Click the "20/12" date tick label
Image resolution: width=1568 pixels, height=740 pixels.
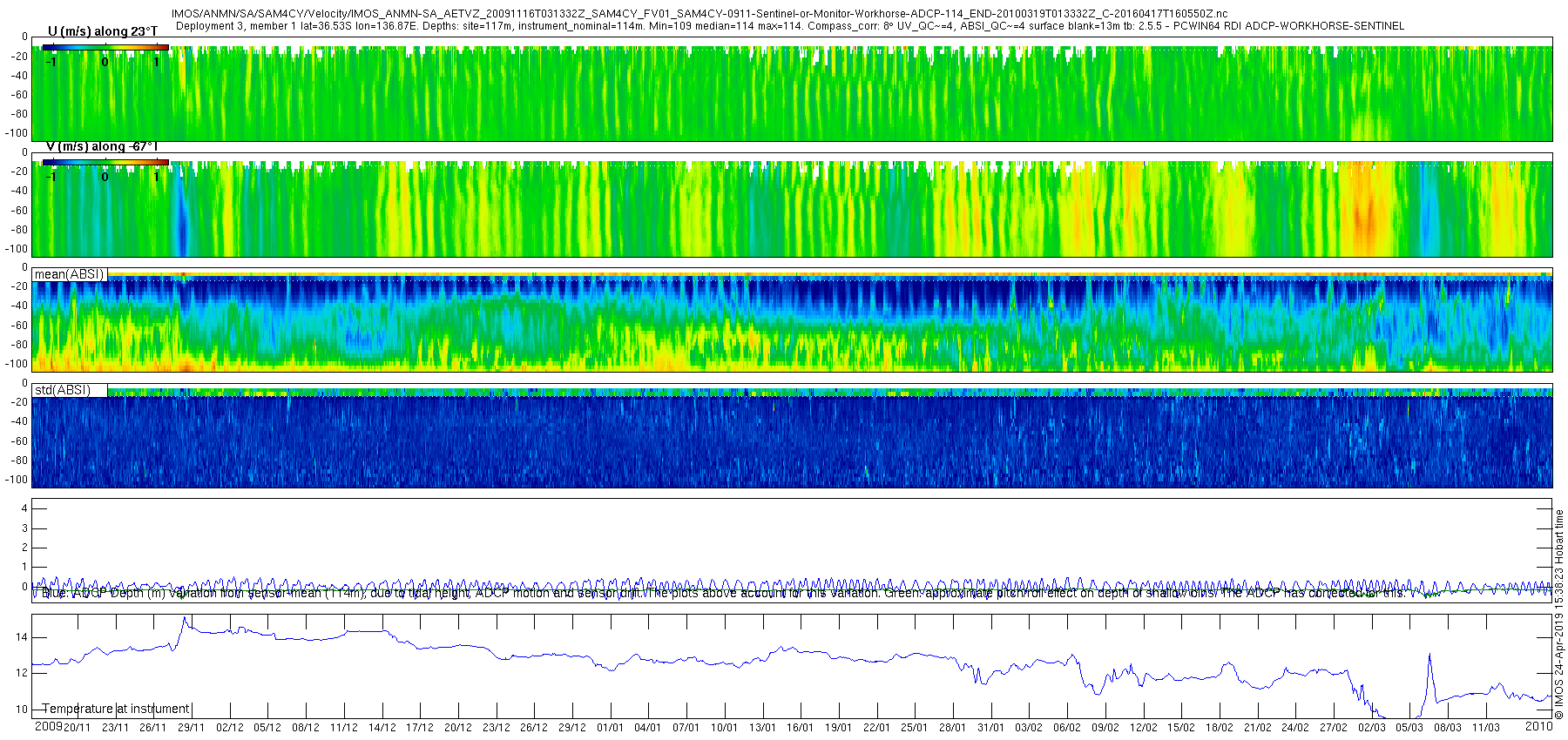tap(458, 727)
